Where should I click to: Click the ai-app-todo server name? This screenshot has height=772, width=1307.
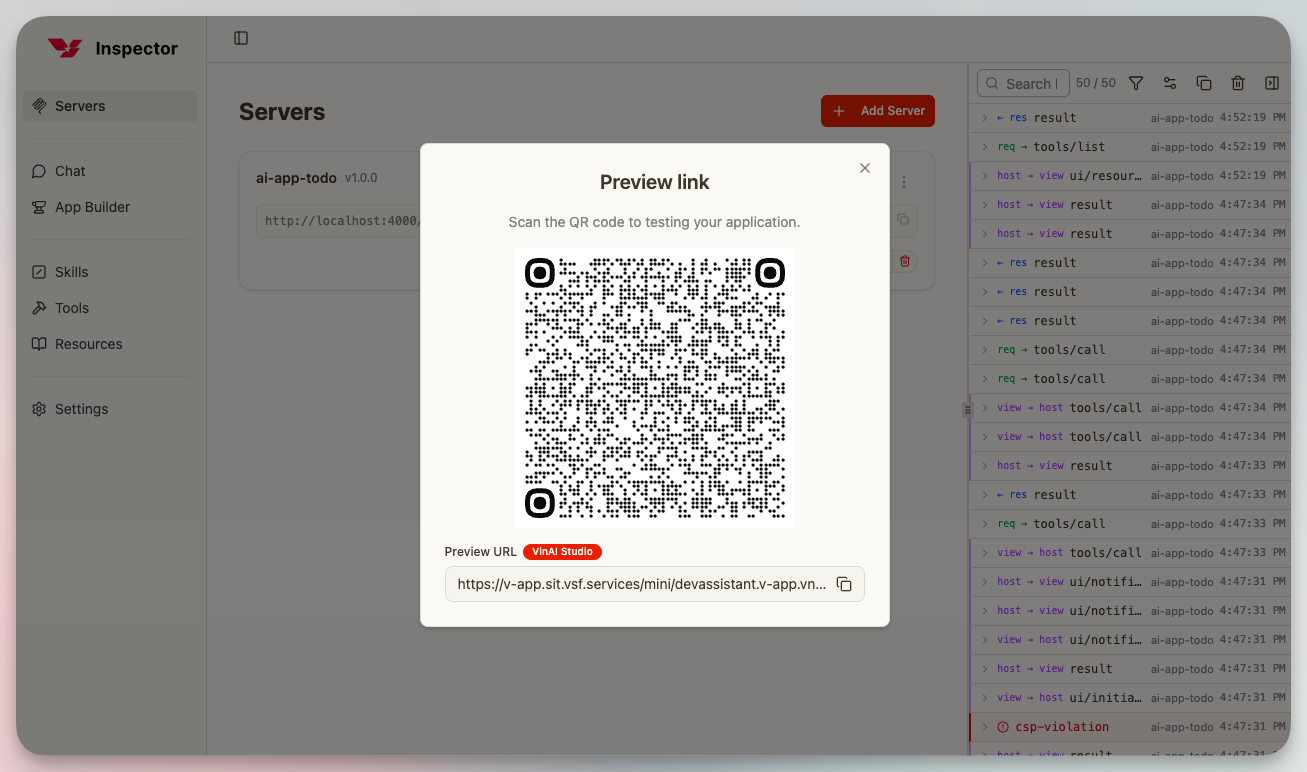(296, 178)
